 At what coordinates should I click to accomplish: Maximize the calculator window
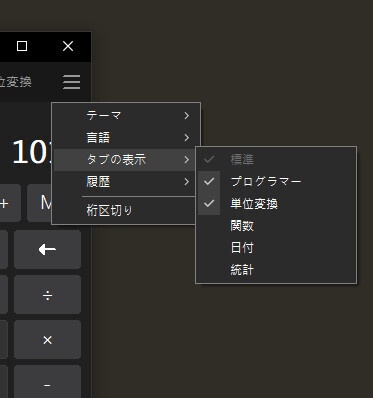point(22,46)
